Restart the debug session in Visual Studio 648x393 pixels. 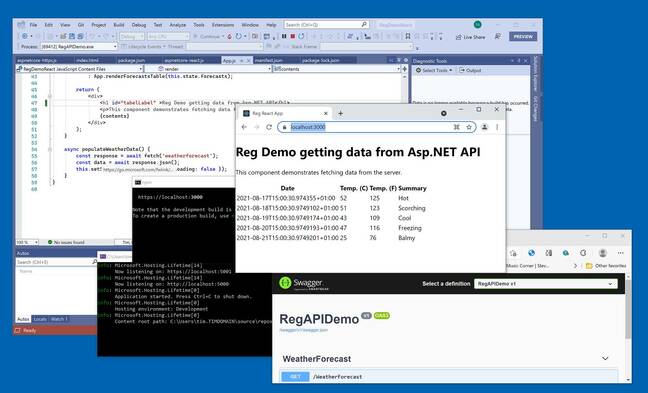tap(301, 36)
